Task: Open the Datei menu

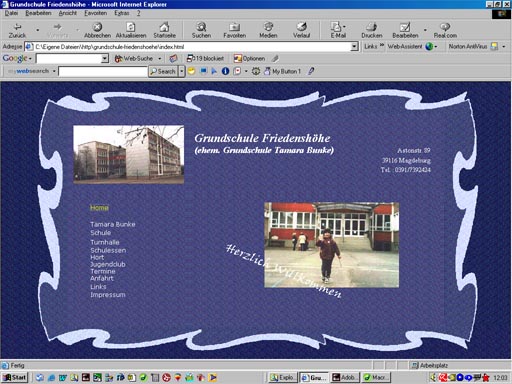Action: 11,13
